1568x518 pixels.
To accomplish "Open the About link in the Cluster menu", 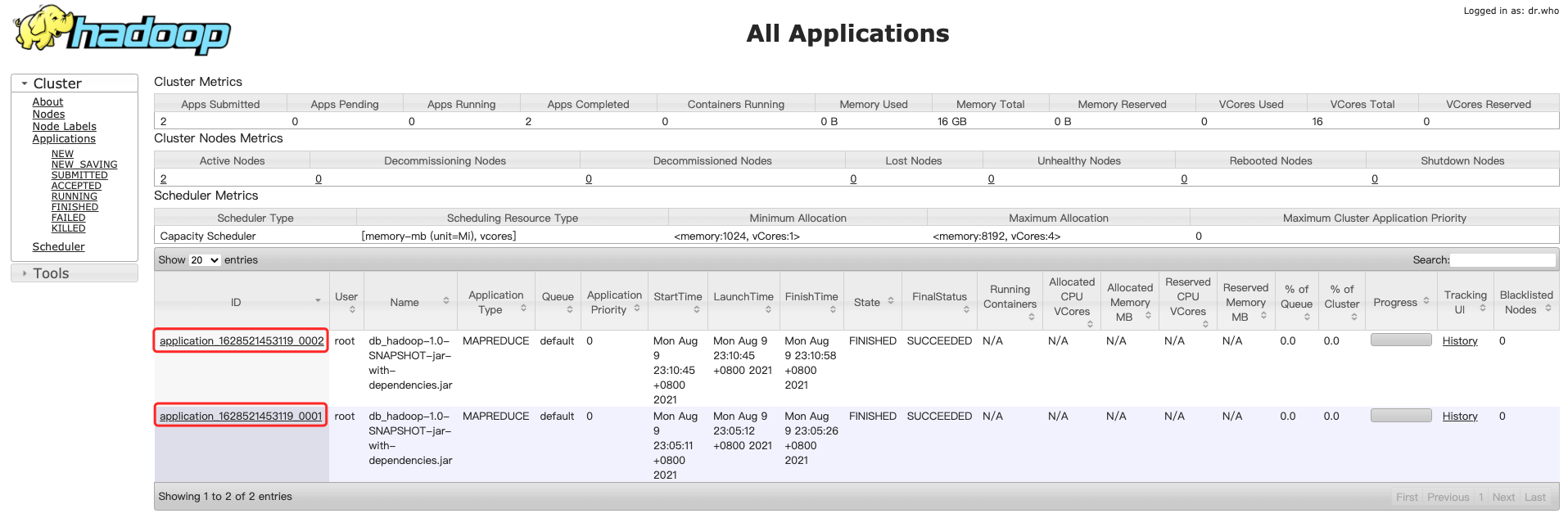I will 47,102.
